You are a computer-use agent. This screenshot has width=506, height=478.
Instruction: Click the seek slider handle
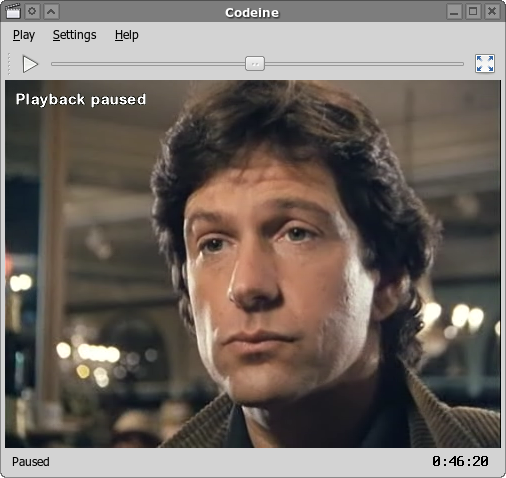point(255,64)
